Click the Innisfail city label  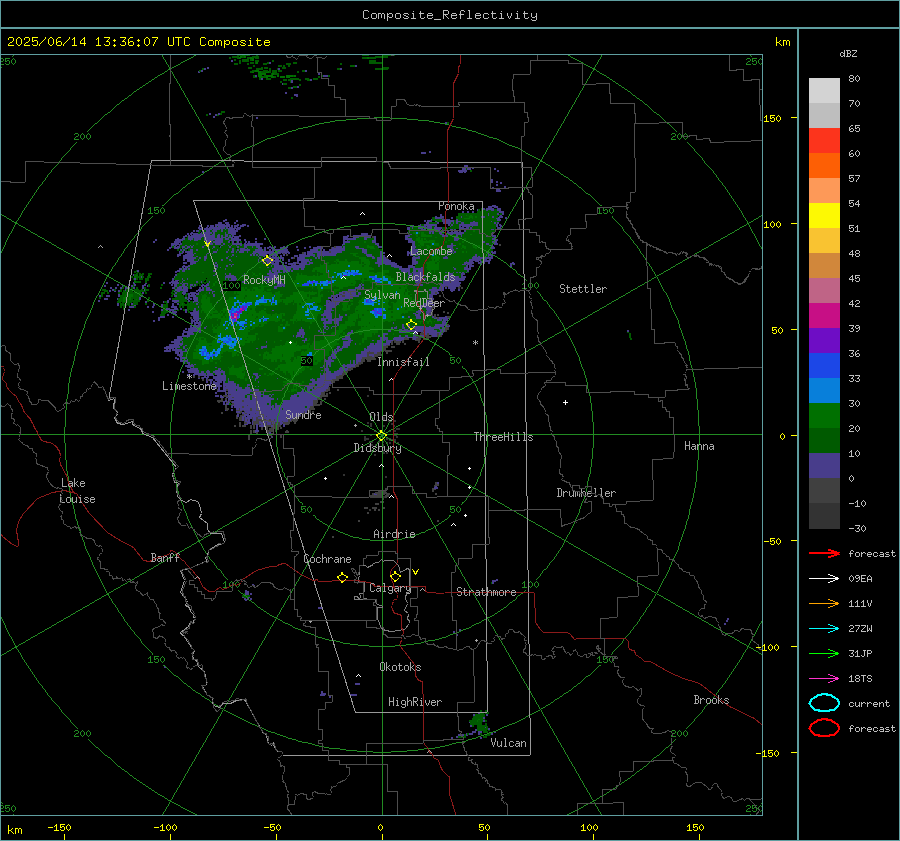[403, 362]
